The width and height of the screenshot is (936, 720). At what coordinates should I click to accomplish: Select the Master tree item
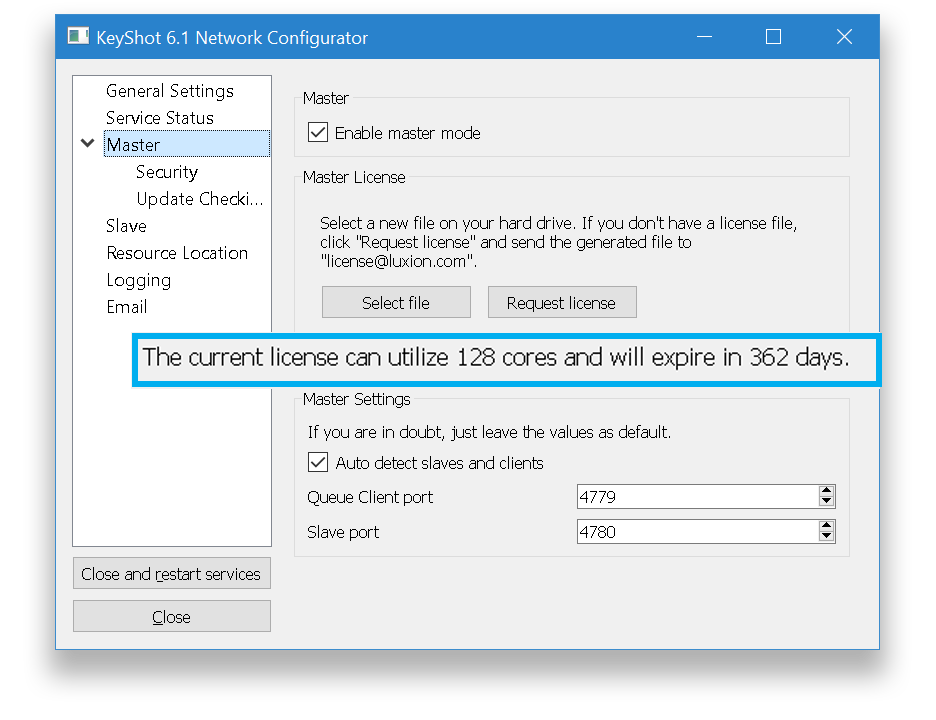187,144
